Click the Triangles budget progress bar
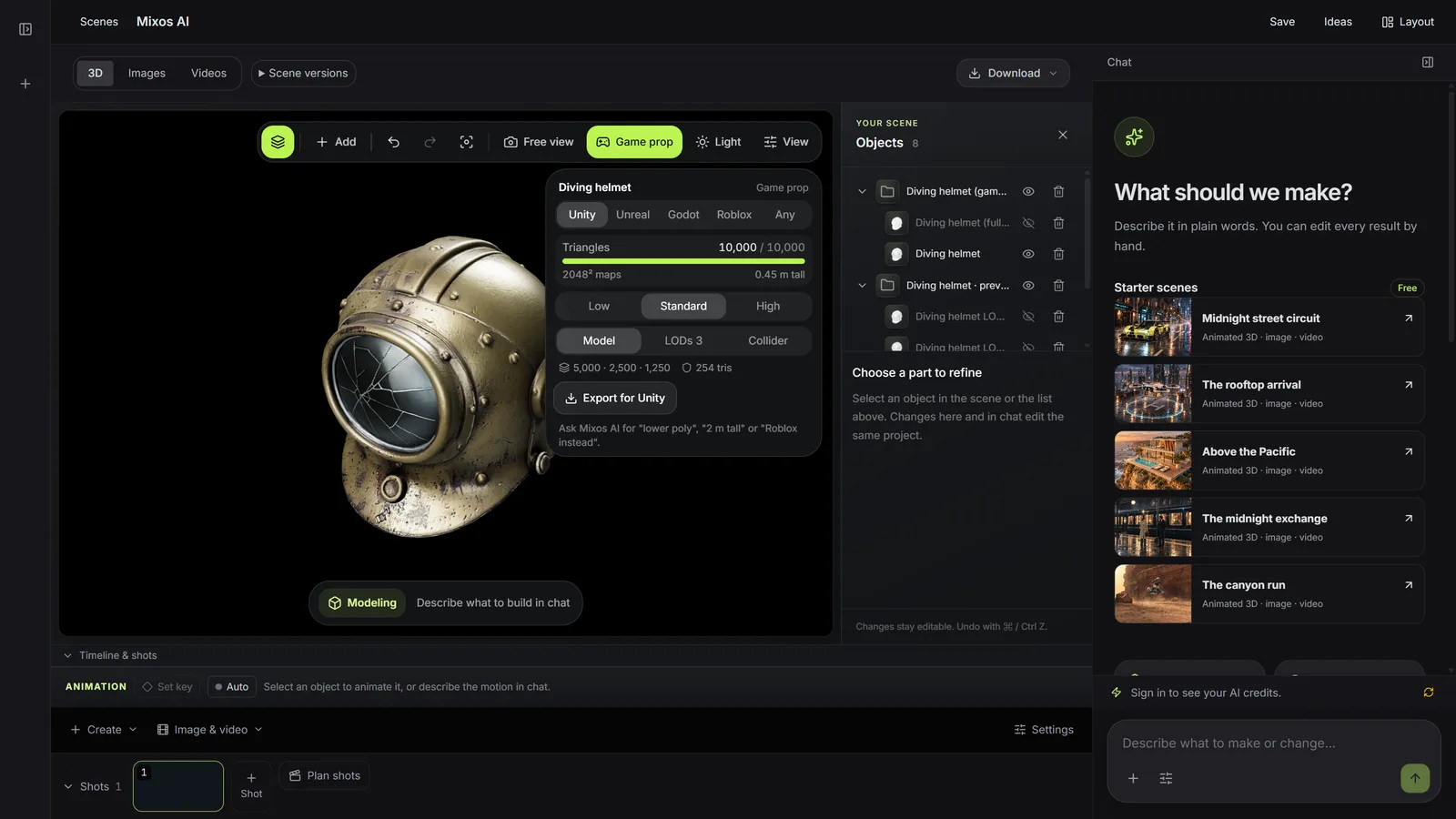This screenshot has width=1456, height=819. click(x=683, y=261)
